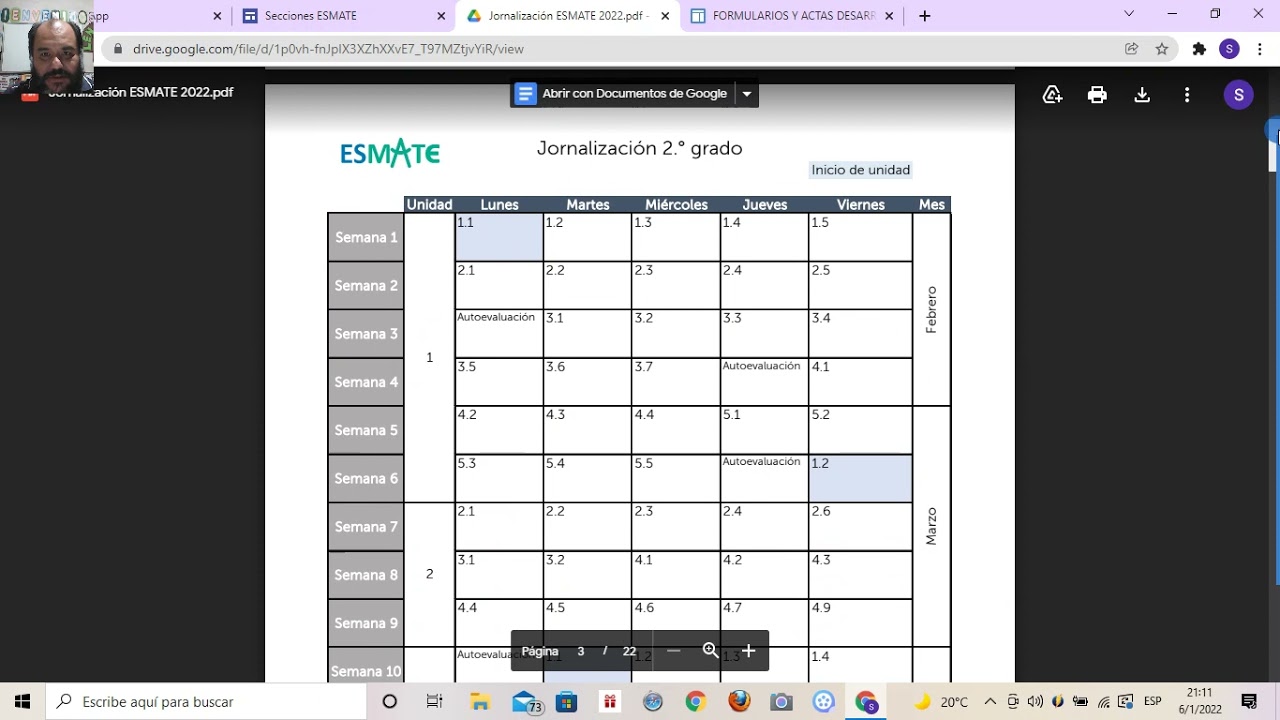Viewport: 1280px width, 720px height.
Task: Click the 'Miércoles' column header
Action: coord(676,205)
